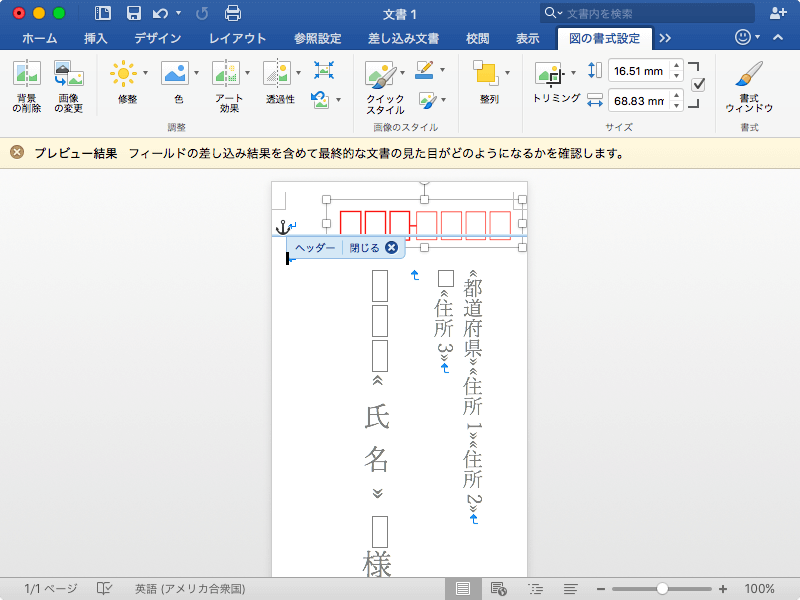Open Artistic Effects (アート効果) icon
This screenshot has height=600, width=800.
[x=226, y=73]
